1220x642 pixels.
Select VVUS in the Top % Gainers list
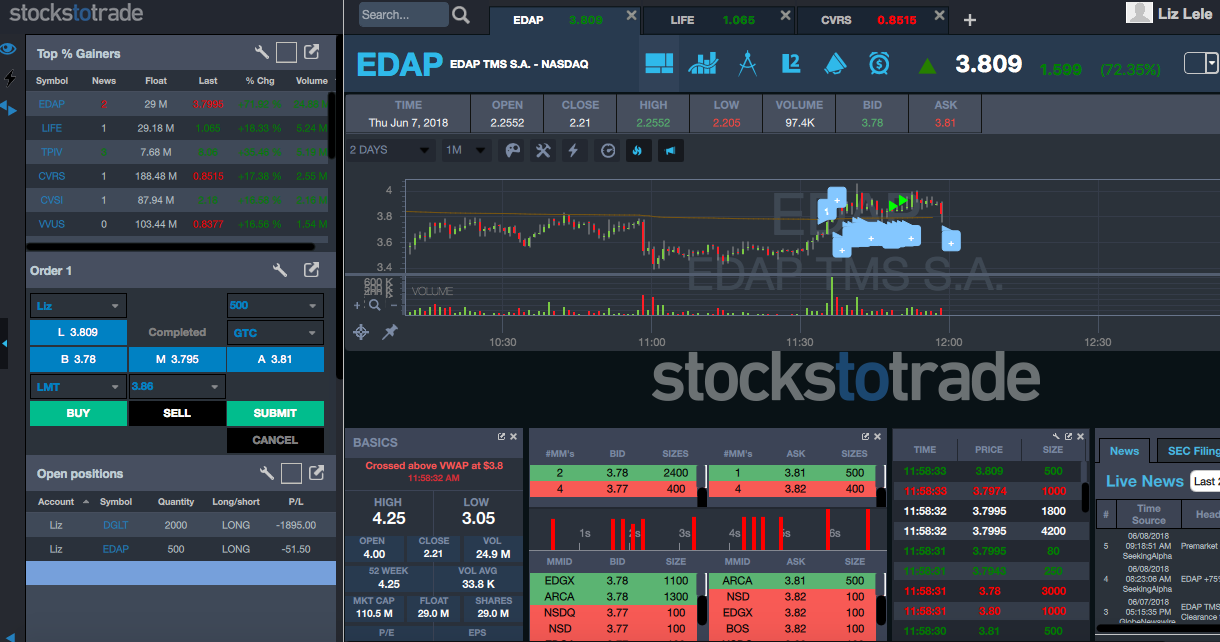[x=51, y=224]
